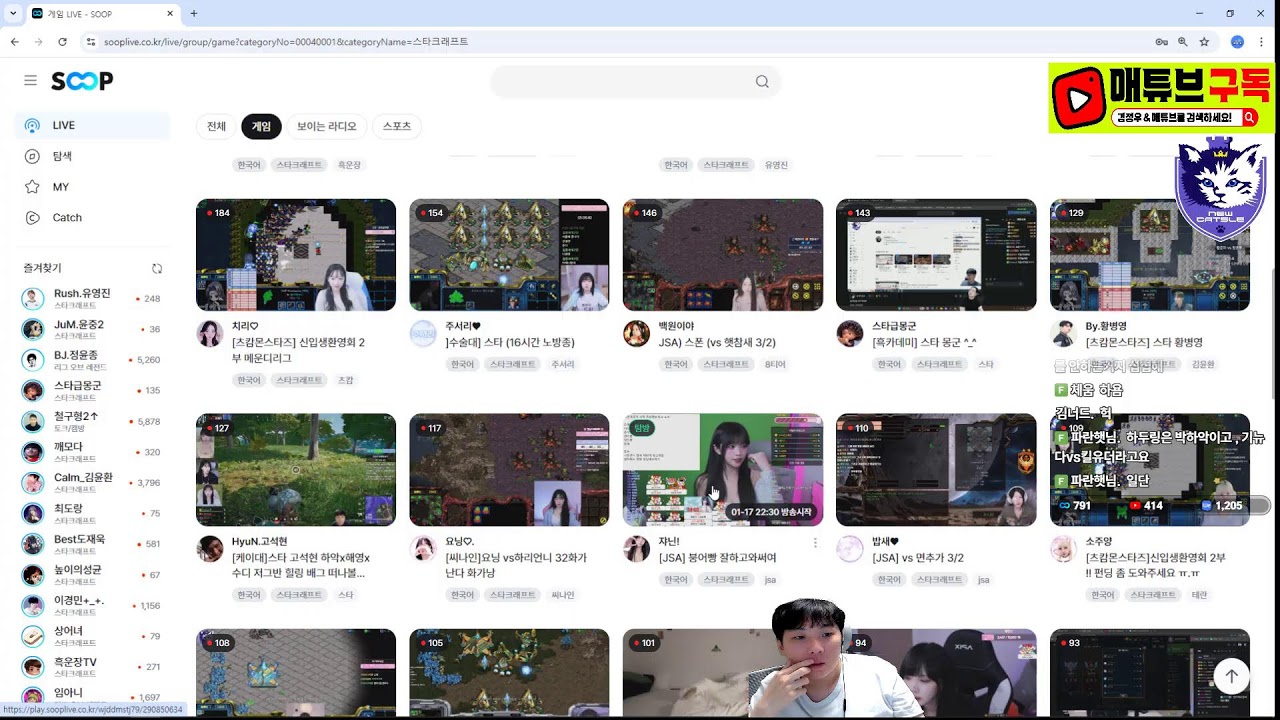Viewport: 1280px width, 720px height.
Task: Click the 츠캄 tag under 치리
Action: click(x=346, y=380)
